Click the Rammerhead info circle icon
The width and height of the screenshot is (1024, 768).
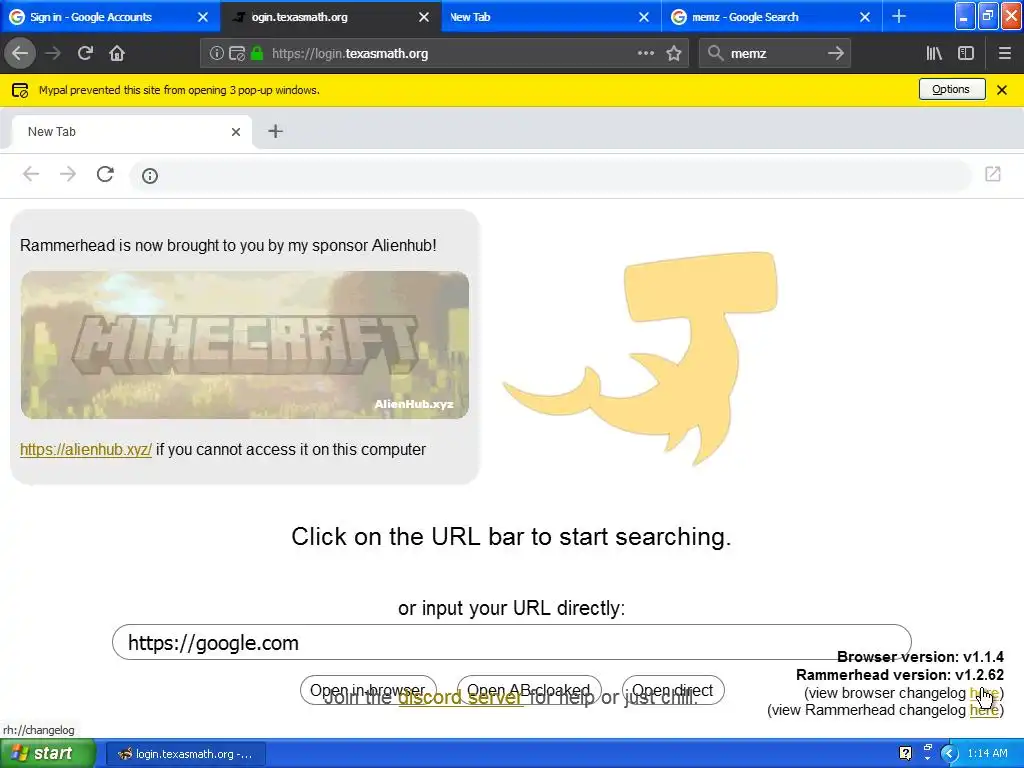[x=150, y=176]
